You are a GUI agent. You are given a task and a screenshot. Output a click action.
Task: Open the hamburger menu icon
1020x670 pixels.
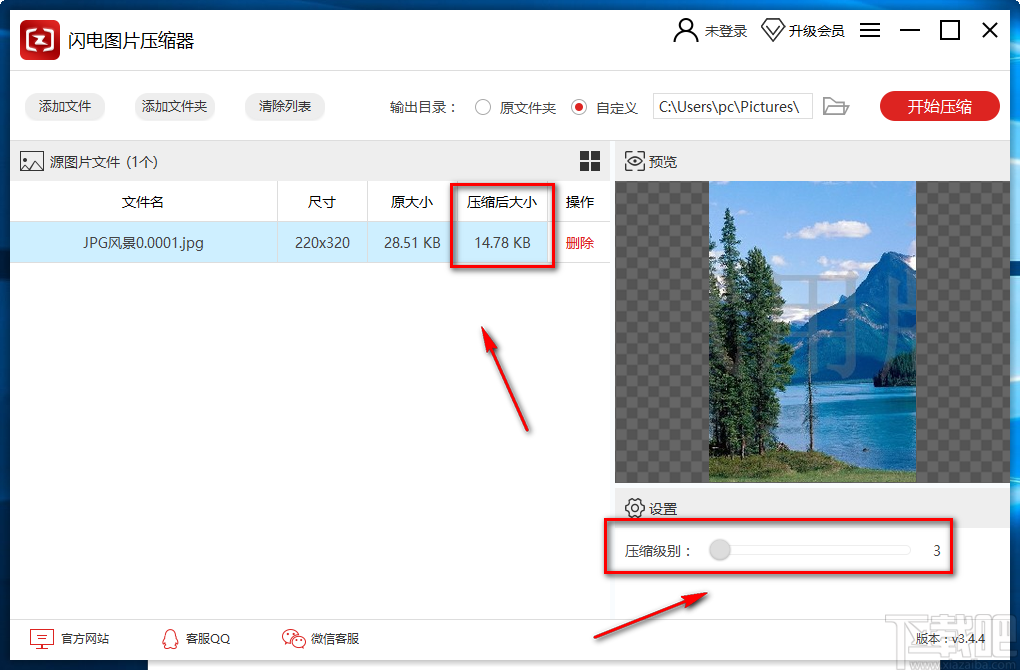[870, 30]
